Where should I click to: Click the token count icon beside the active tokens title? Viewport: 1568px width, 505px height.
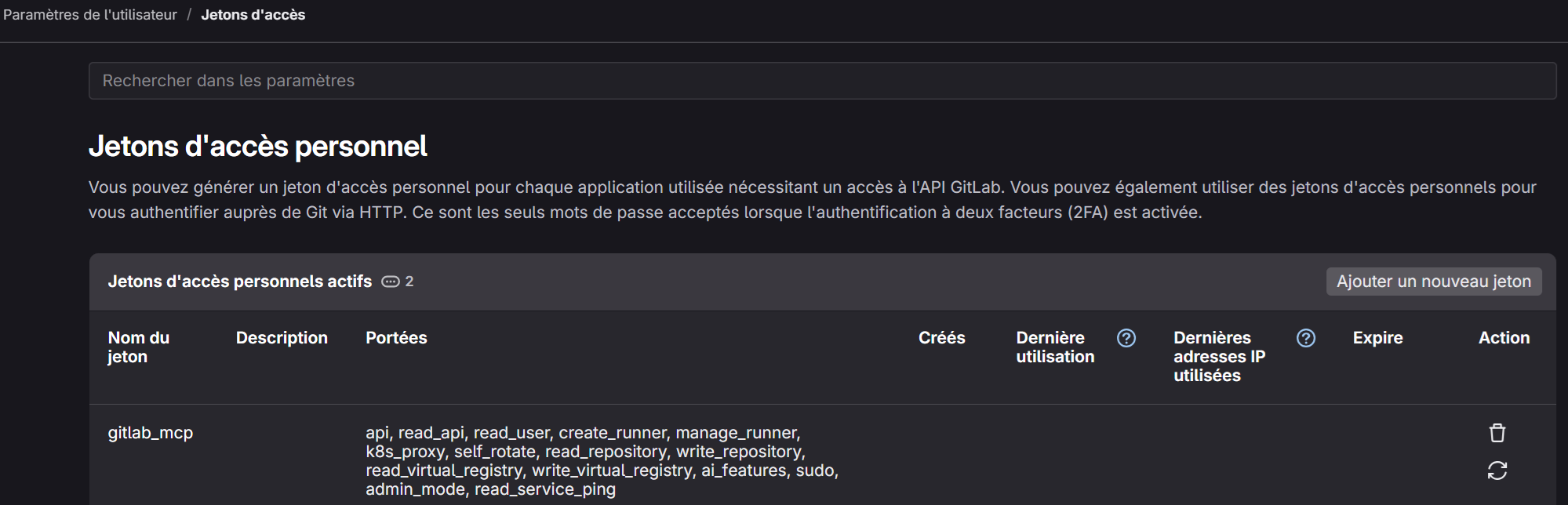point(391,282)
